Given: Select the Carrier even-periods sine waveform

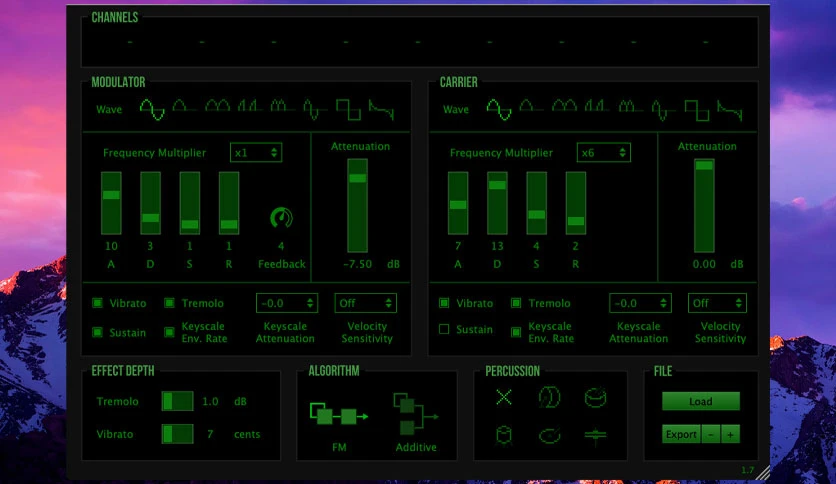Looking at the screenshot, I should [x=629, y=106].
